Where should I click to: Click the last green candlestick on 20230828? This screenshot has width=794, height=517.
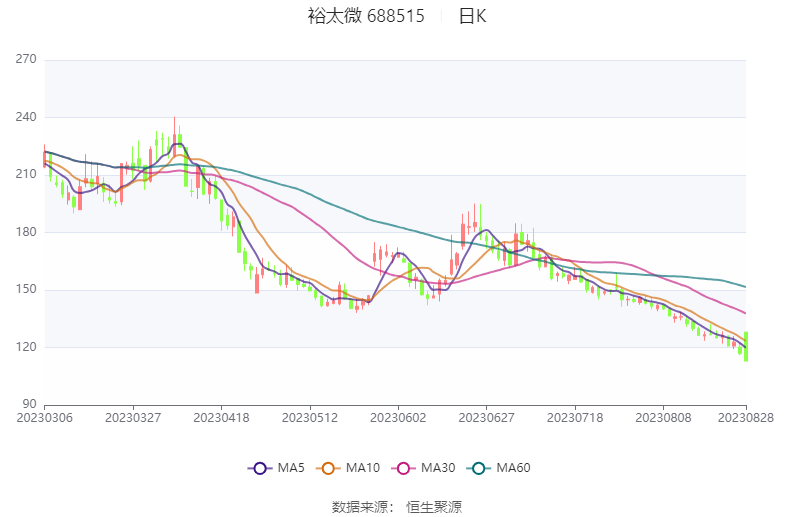click(x=746, y=346)
